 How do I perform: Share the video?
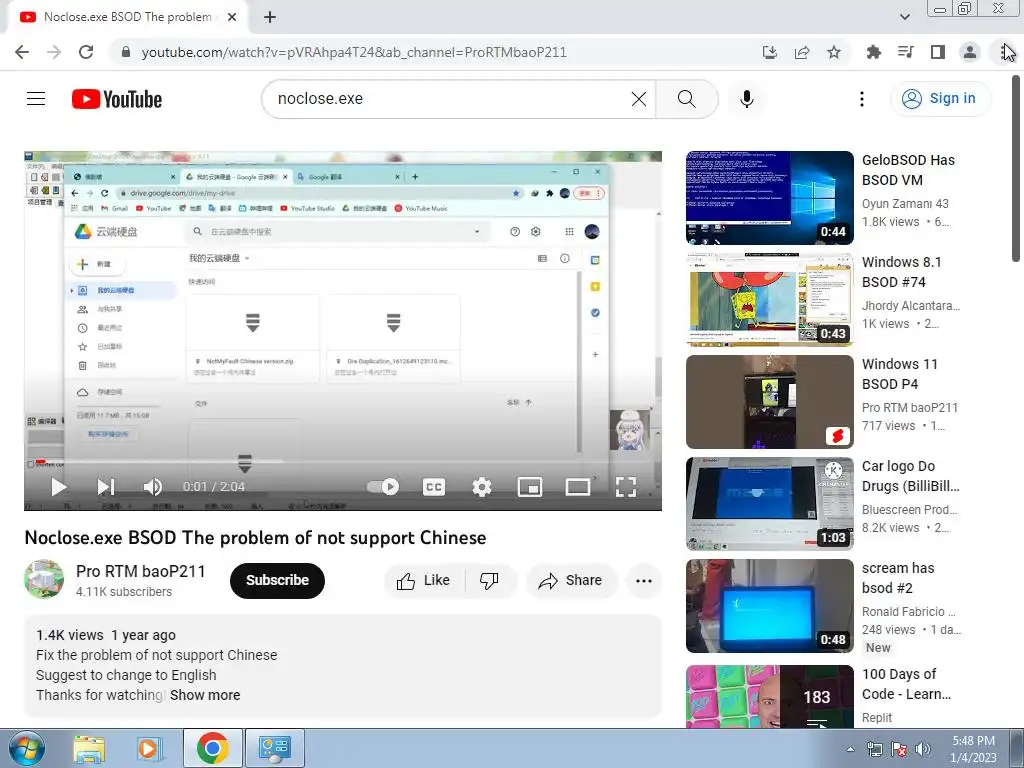point(570,580)
